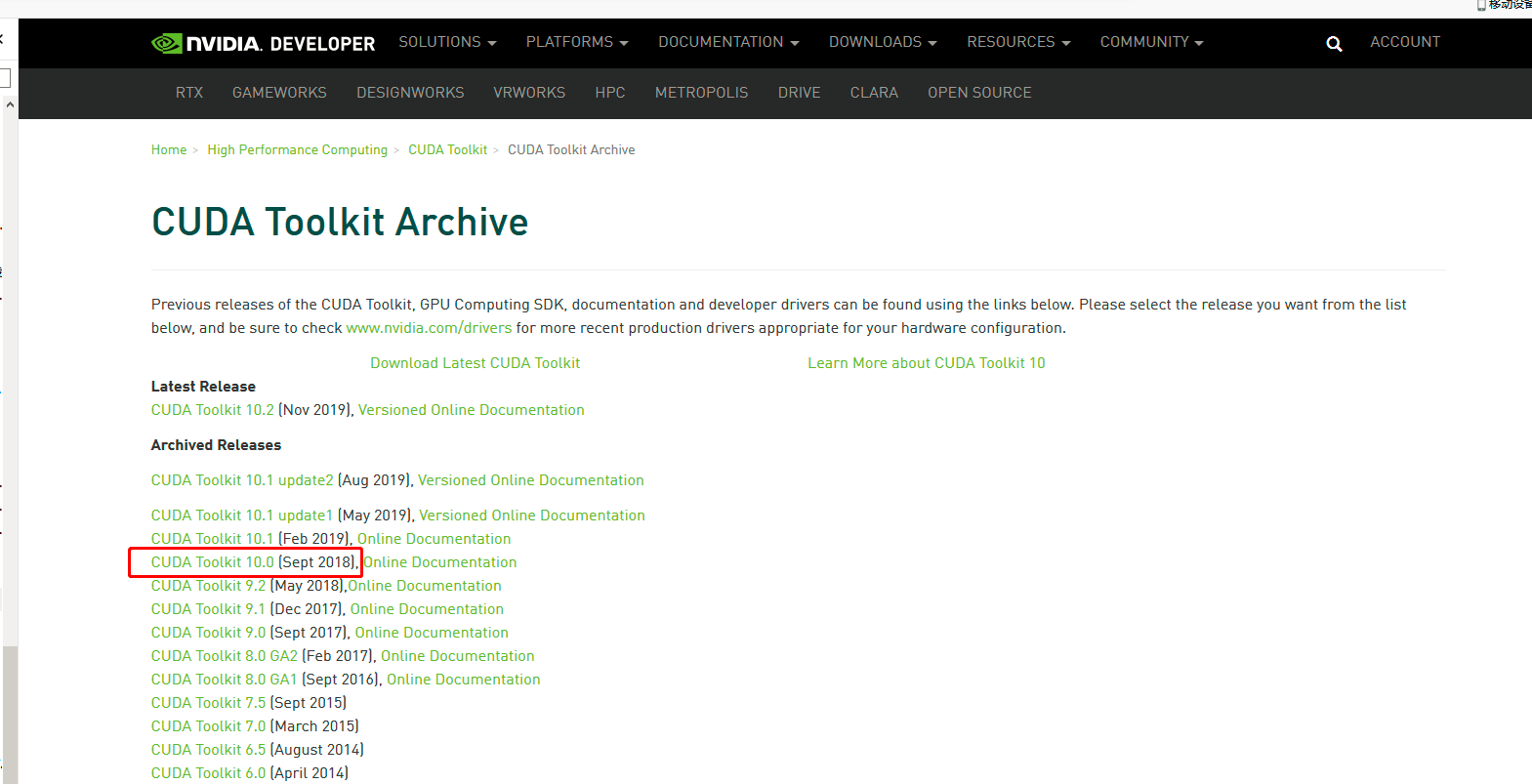Open High Performance Computing breadcrumb
This screenshot has width=1532, height=784.
click(x=297, y=149)
